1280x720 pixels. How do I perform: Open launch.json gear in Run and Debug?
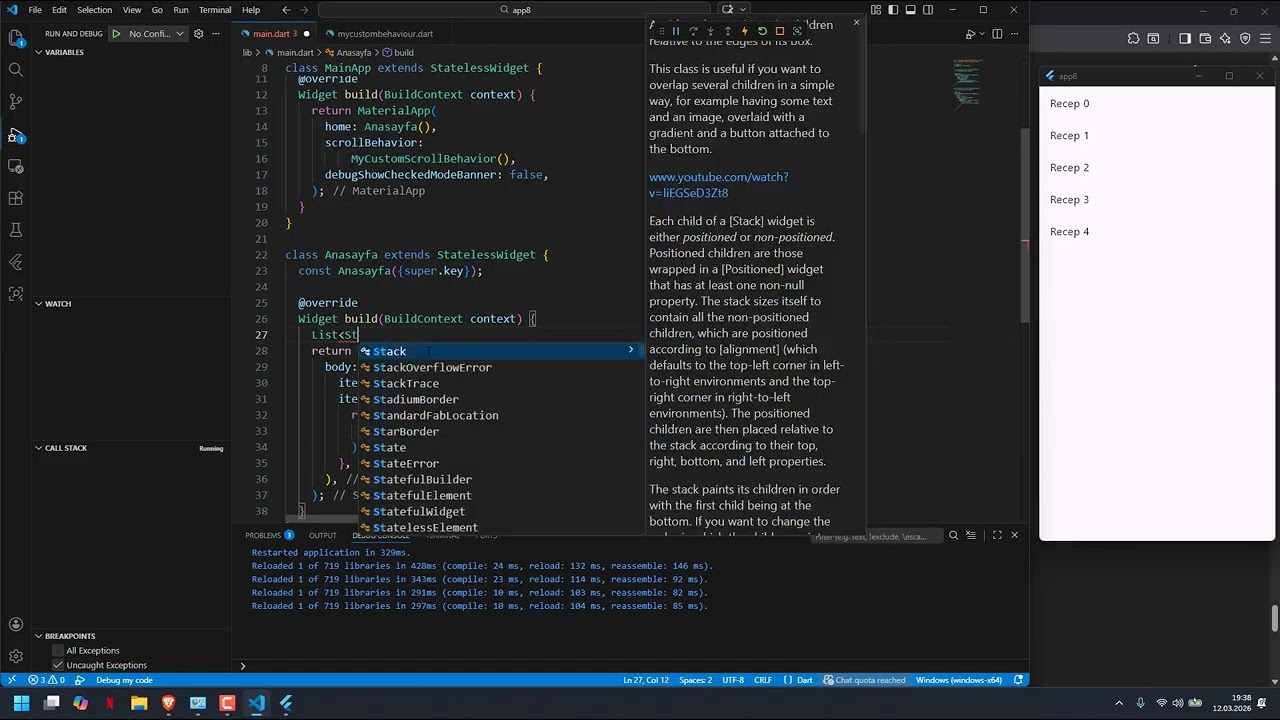(198, 34)
